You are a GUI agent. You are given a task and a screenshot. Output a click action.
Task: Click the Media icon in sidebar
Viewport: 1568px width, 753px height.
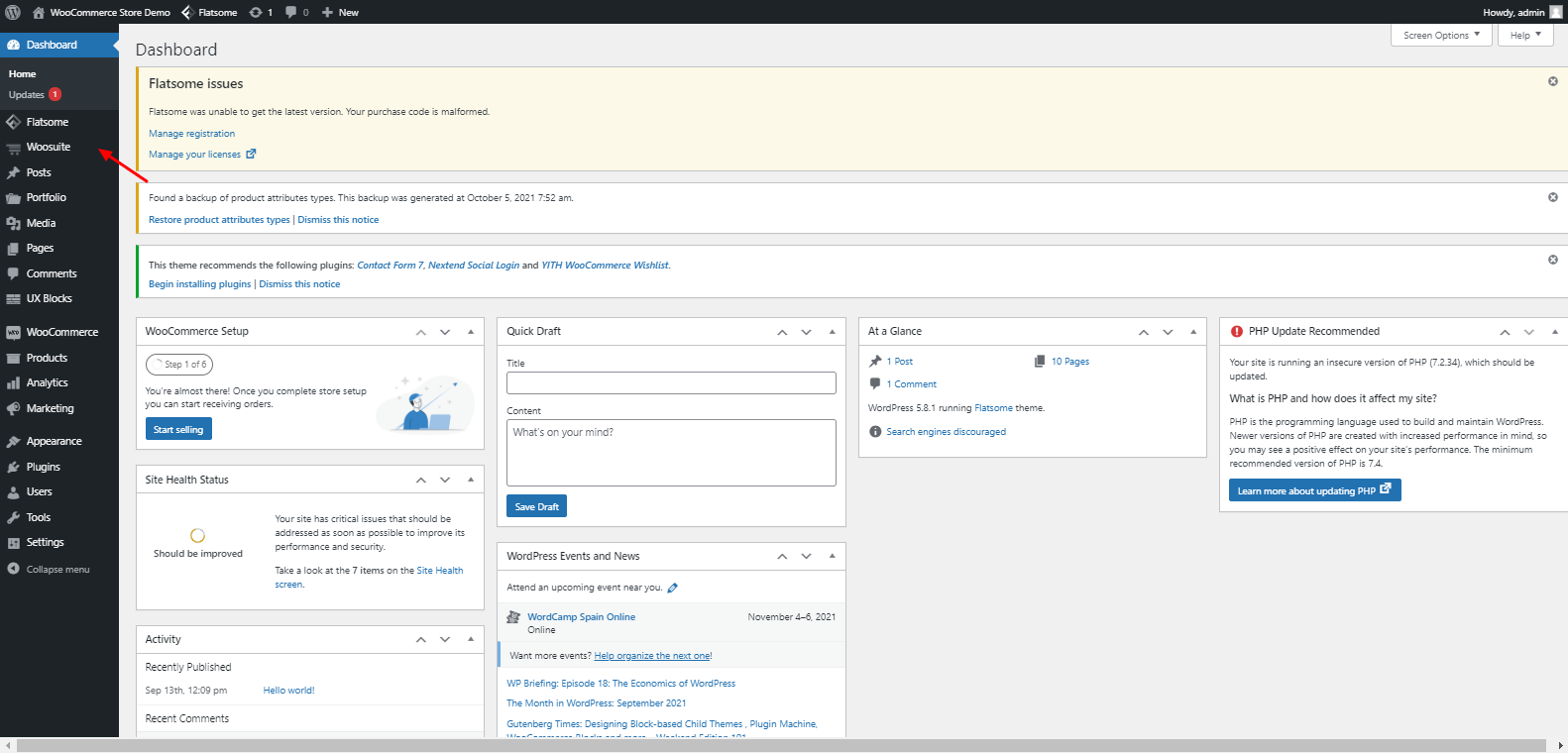(13, 223)
